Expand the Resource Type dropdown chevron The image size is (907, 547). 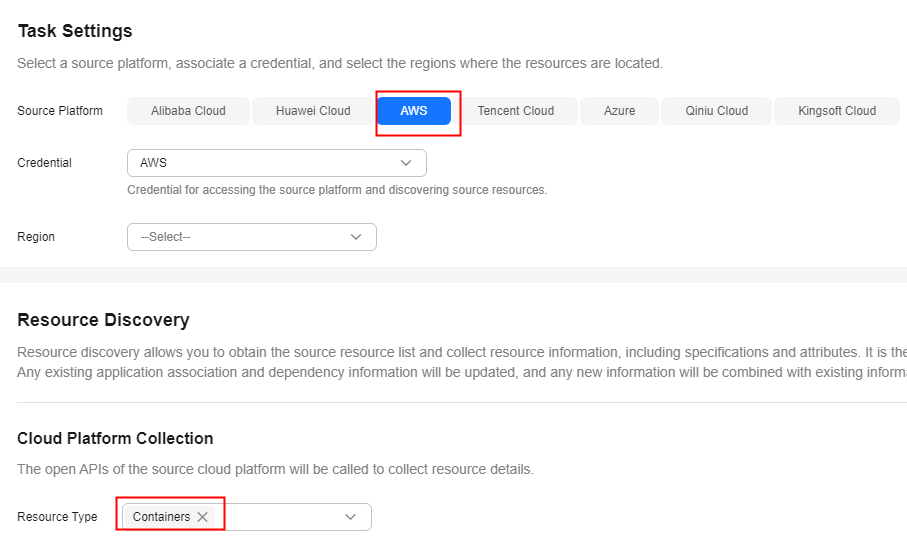(351, 517)
